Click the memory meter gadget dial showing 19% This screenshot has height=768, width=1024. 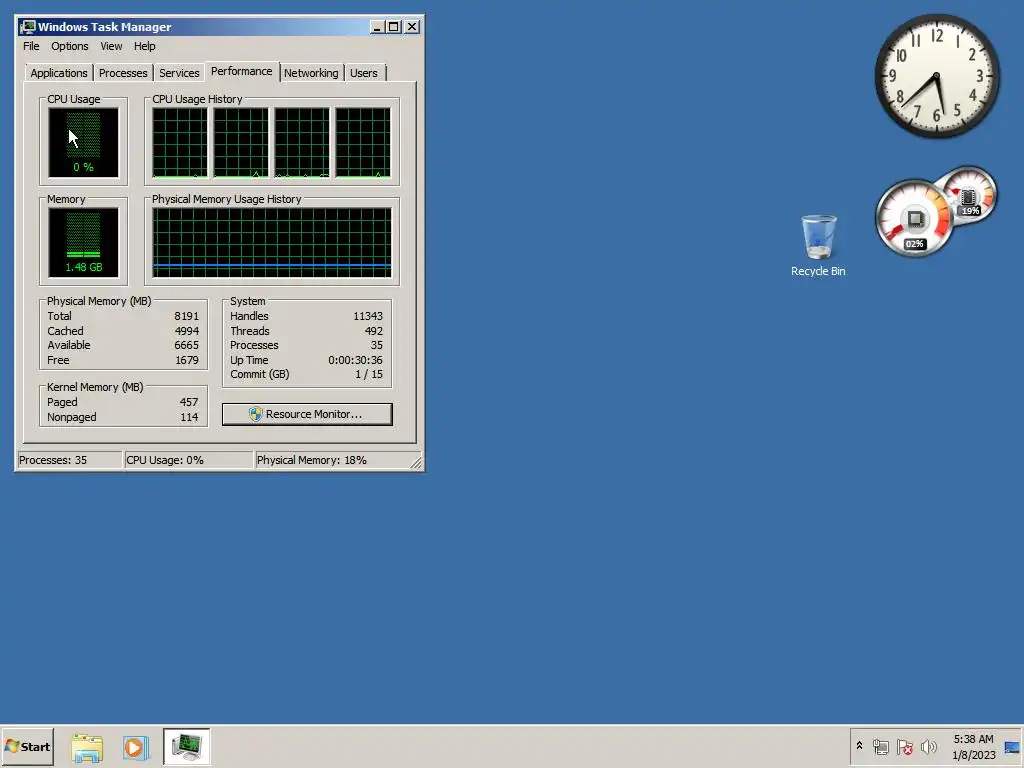pos(970,195)
